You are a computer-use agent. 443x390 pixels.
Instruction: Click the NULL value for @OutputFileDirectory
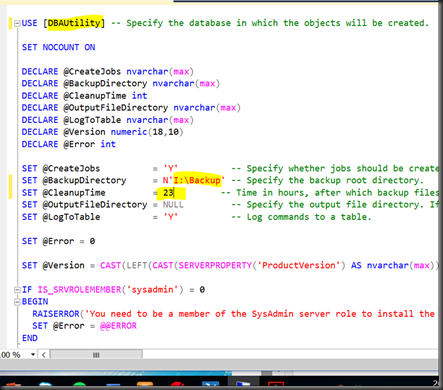click(x=173, y=205)
